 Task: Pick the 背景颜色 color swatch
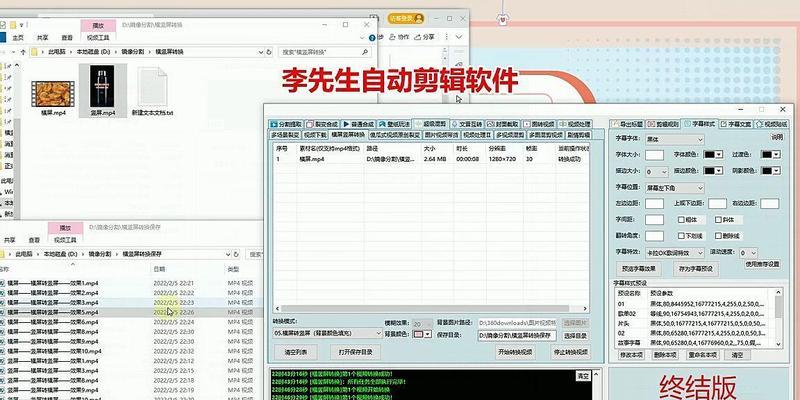click(x=422, y=334)
